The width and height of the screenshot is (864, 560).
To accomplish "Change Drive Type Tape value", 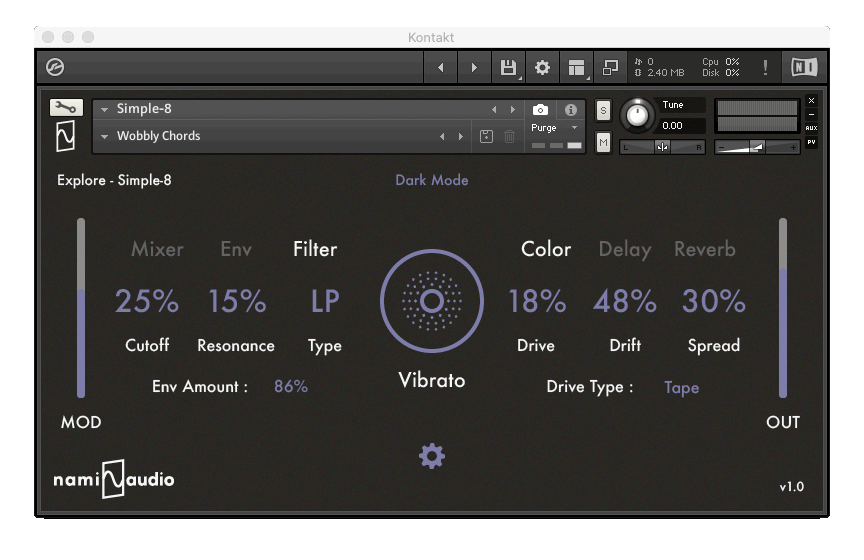I will [x=682, y=387].
